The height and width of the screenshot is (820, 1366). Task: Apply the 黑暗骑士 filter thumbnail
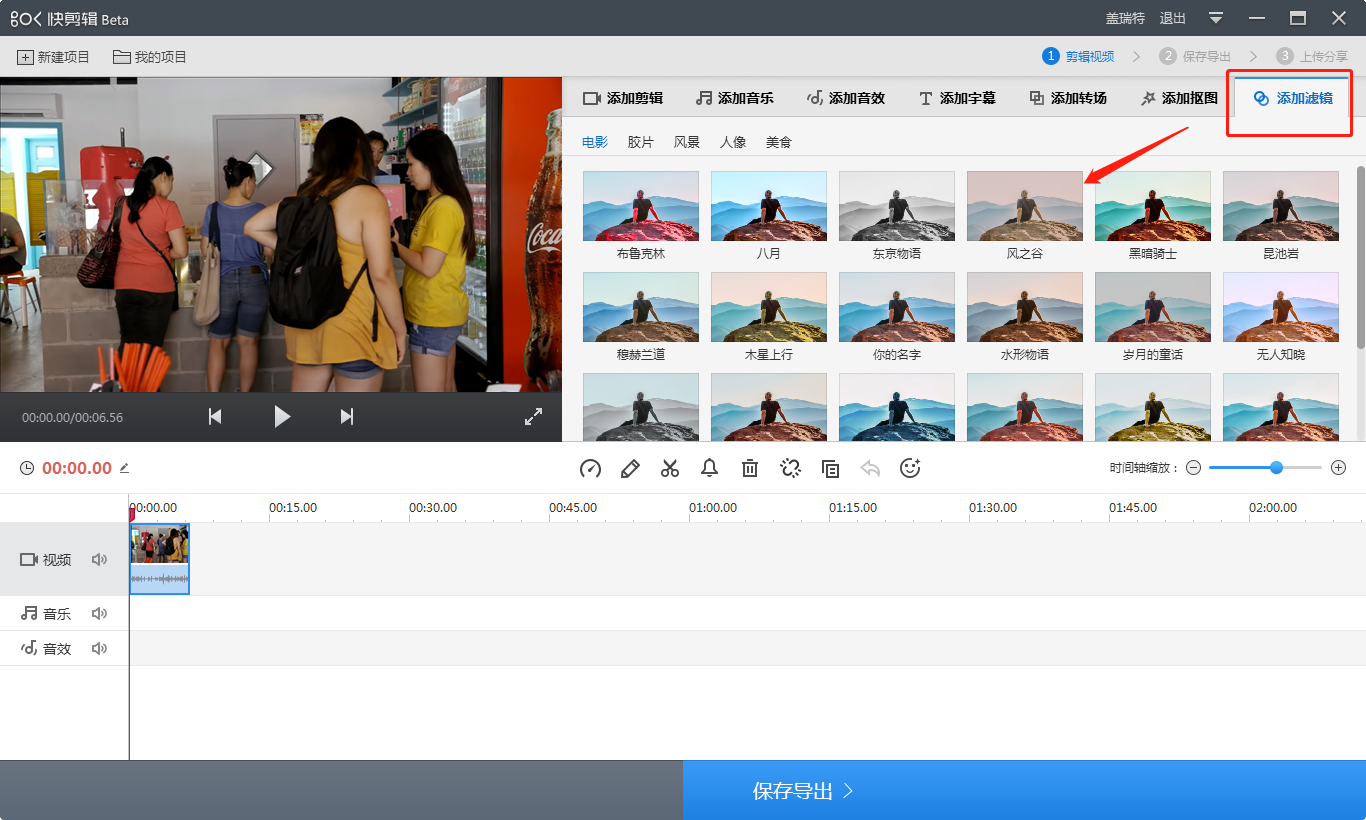coord(1153,206)
